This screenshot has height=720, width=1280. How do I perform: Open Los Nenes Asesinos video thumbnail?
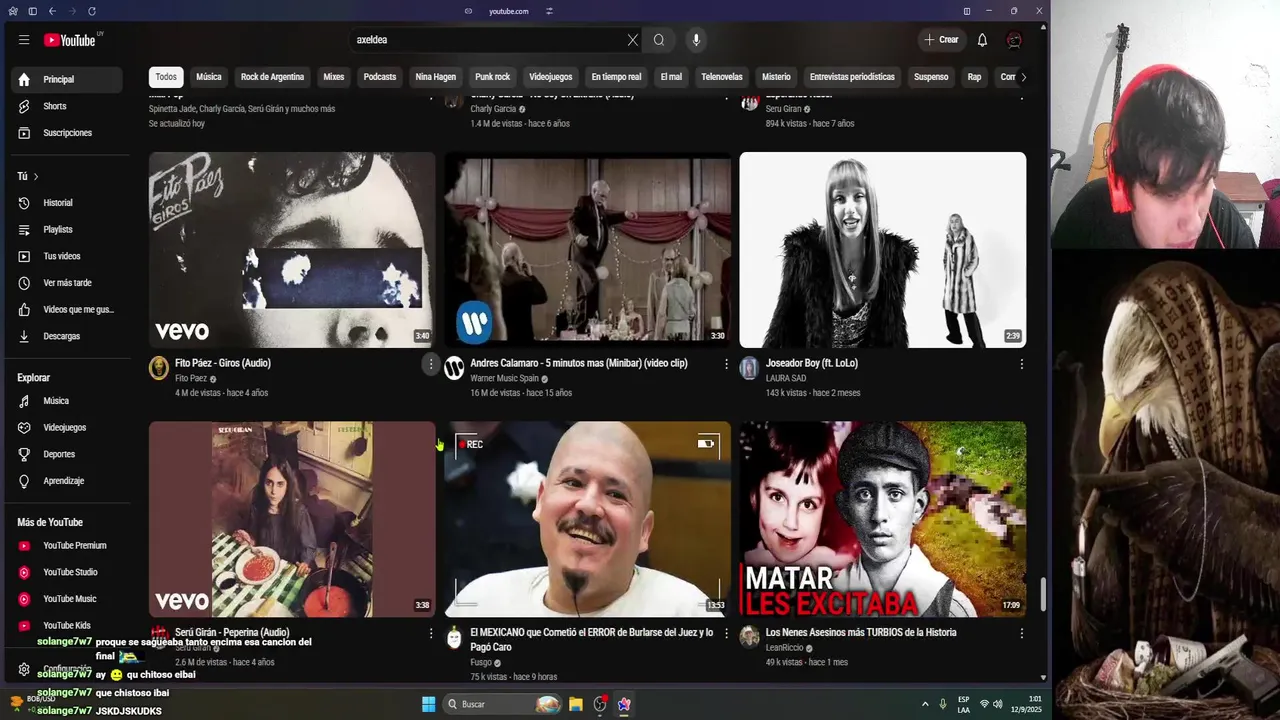(883, 519)
